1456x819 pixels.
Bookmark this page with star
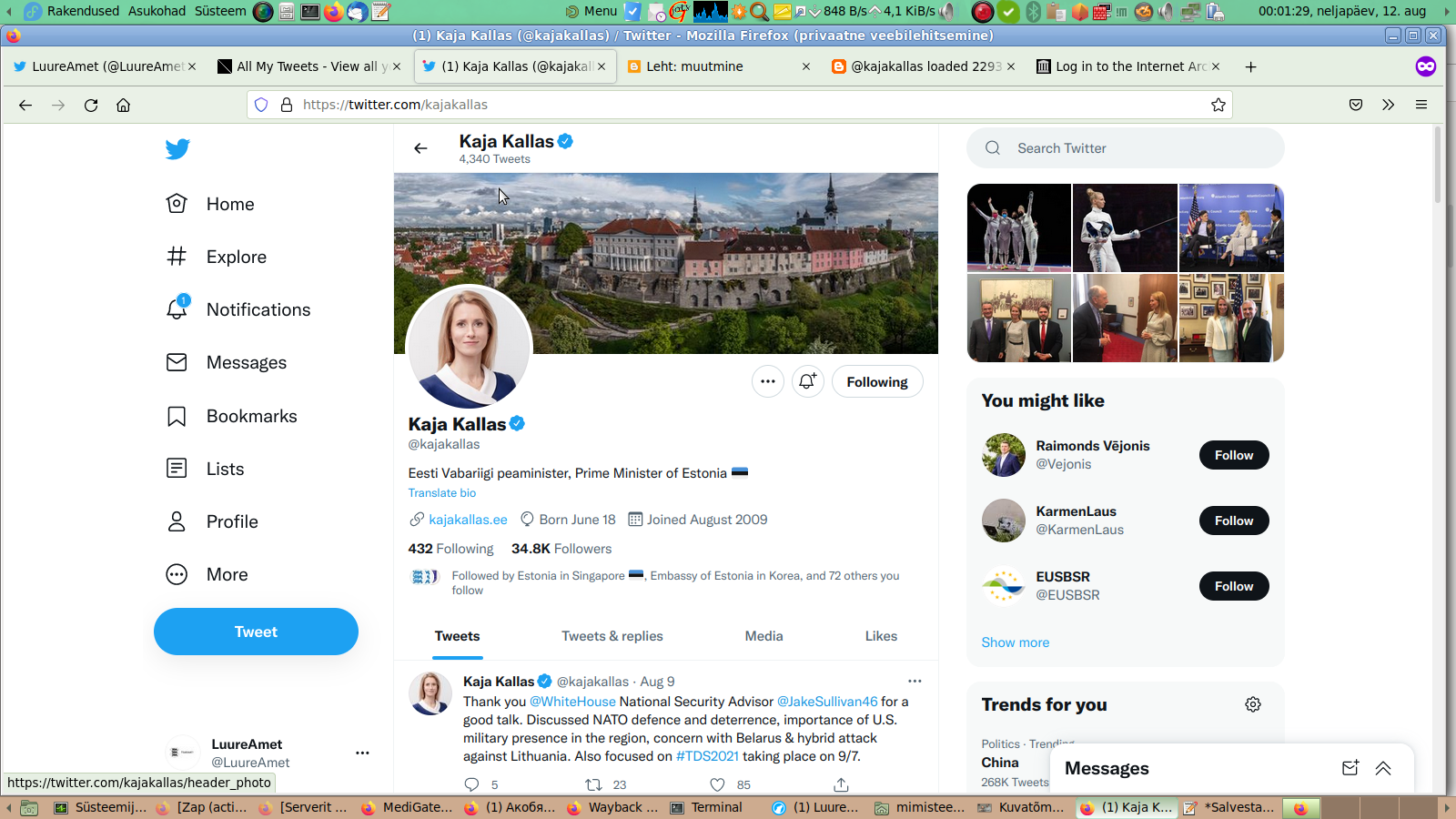click(x=1218, y=105)
